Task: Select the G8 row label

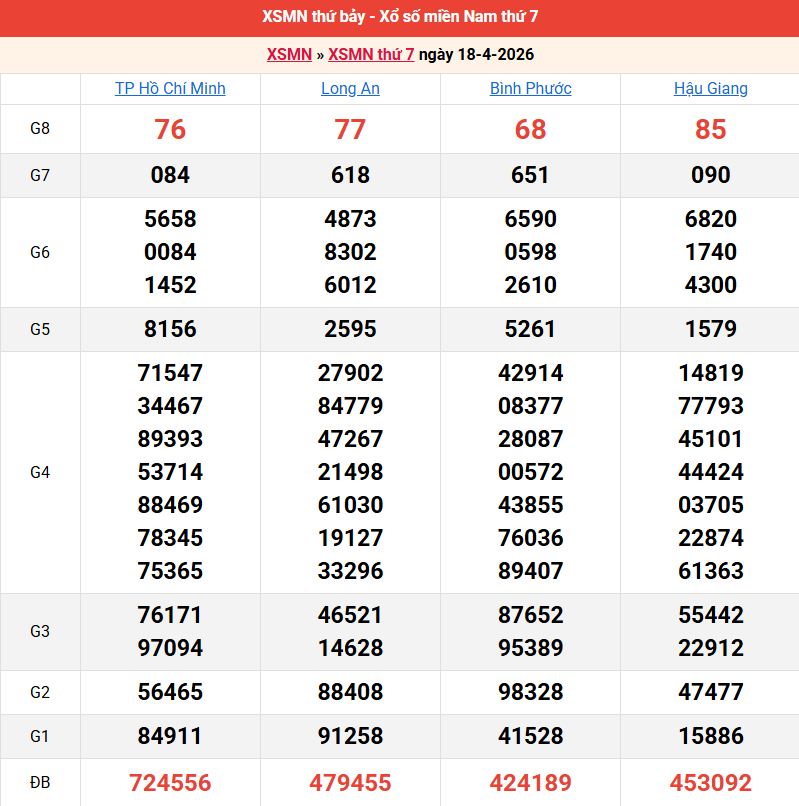Action: 40,129
